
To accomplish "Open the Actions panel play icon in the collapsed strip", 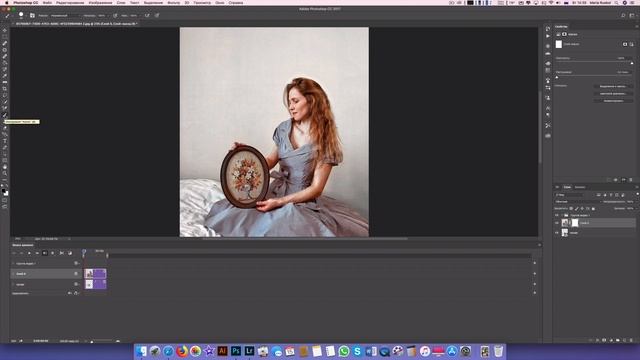I will coord(548,36).
